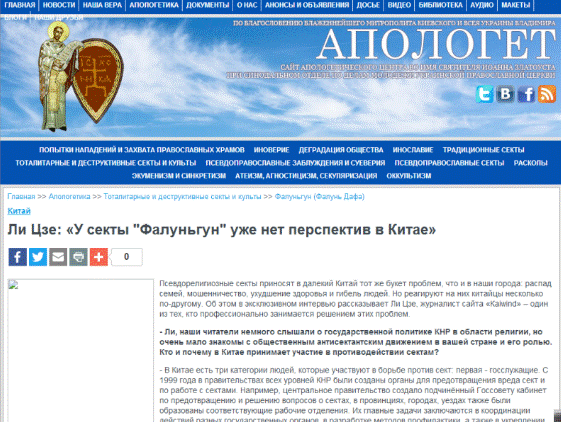The height and width of the screenshot is (422, 561).
Task: Share the article via the Twitter button
Action: [x=38, y=257]
